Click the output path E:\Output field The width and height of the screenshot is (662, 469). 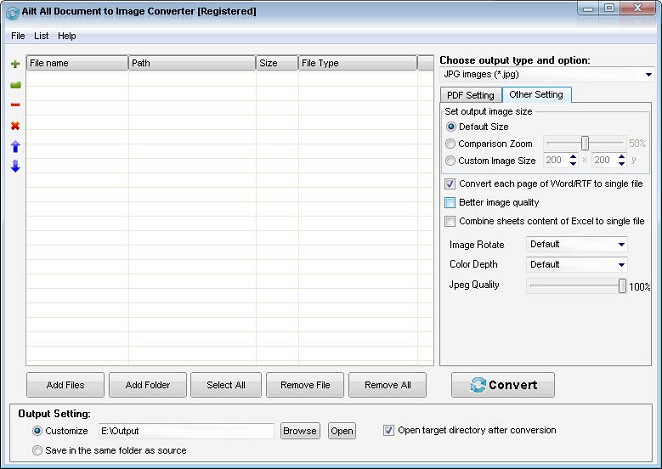185,431
